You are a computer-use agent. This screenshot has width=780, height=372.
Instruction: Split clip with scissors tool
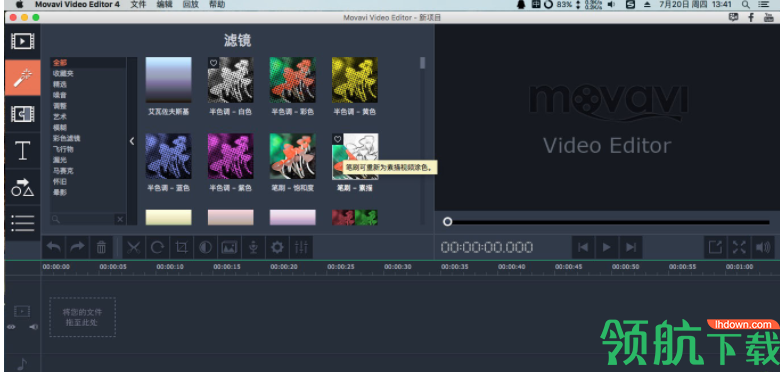[x=133, y=247]
